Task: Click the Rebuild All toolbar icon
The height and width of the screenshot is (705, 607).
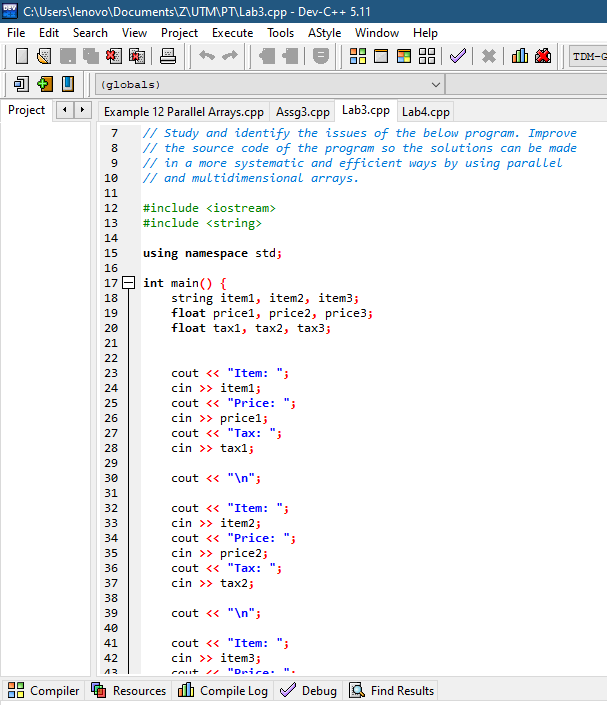Action: (427, 57)
